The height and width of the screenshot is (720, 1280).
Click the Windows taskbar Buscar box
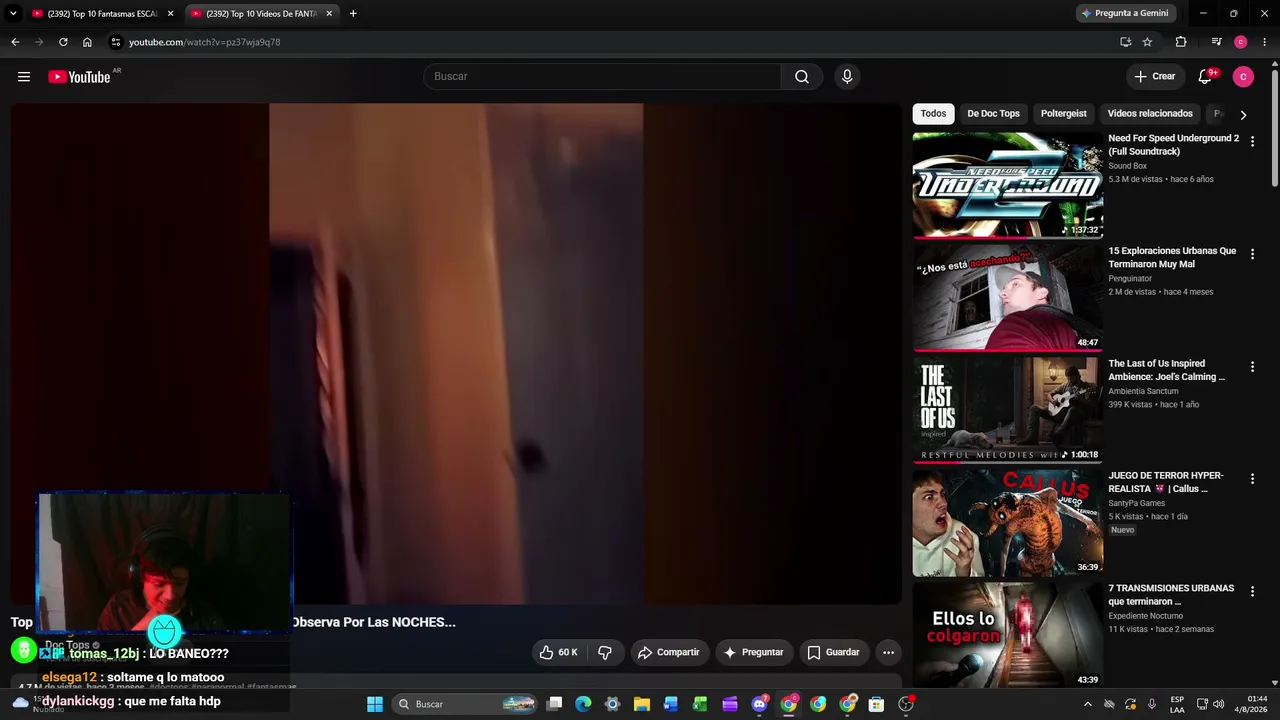(x=466, y=704)
